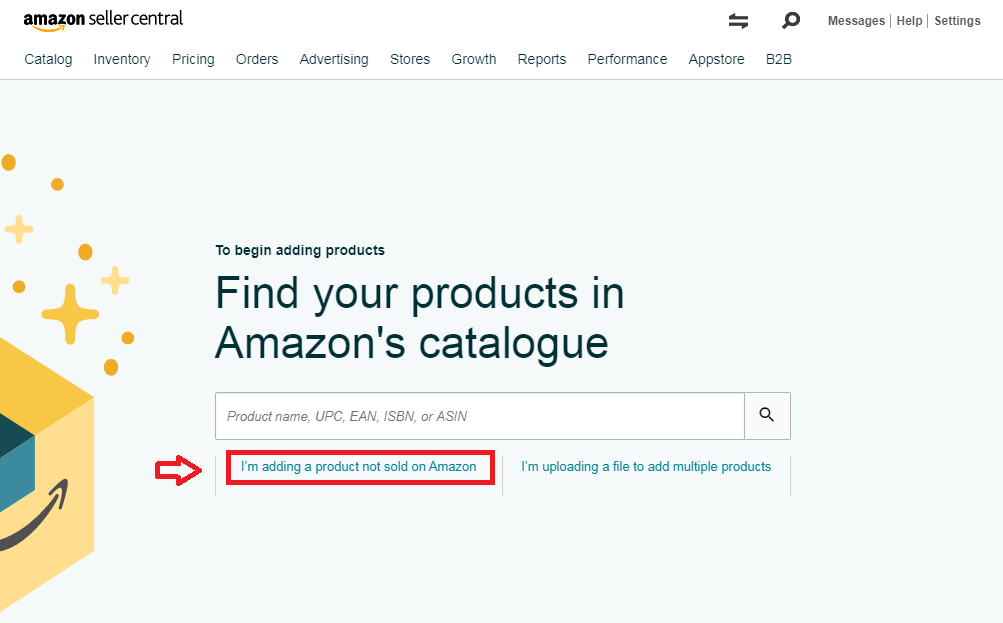The width and height of the screenshot is (1003, 623).
Task: Open the Catalog menu
Action: pyautogui.click(x=48, y=59)
